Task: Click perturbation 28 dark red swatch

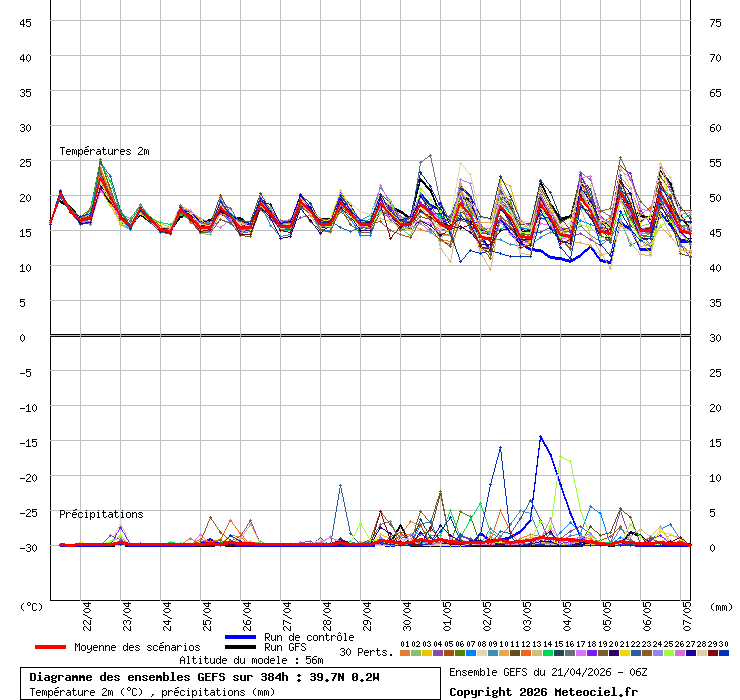Action: (x=702, y=653)
